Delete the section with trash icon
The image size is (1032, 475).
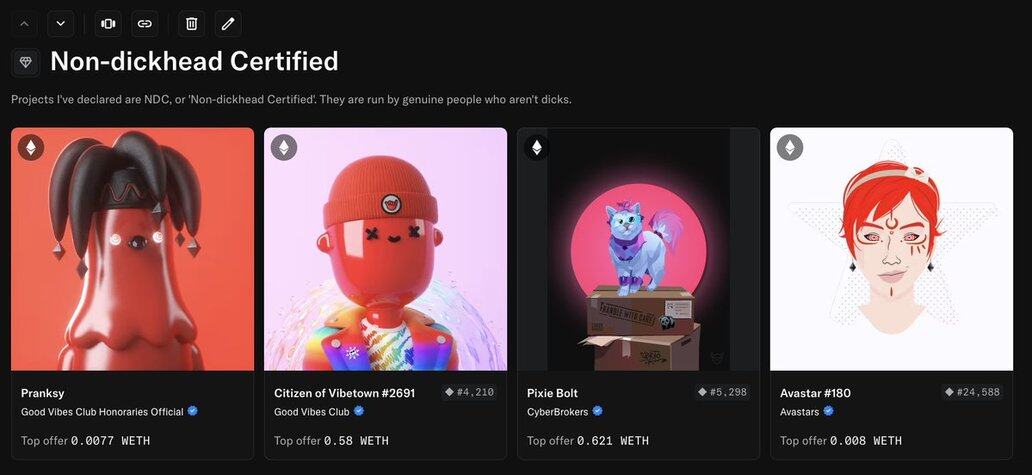pyautogui.click(x=191, y=23)
